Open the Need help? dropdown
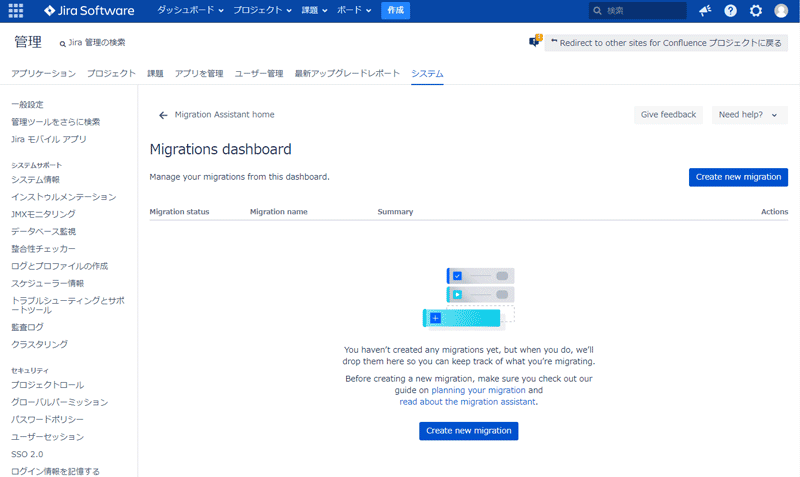Viewport: 800px width, 477px height. (750, 115)
